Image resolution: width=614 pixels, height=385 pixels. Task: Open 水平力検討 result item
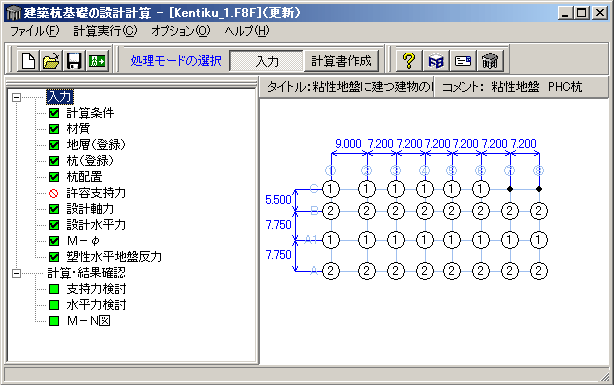(96, 305)
